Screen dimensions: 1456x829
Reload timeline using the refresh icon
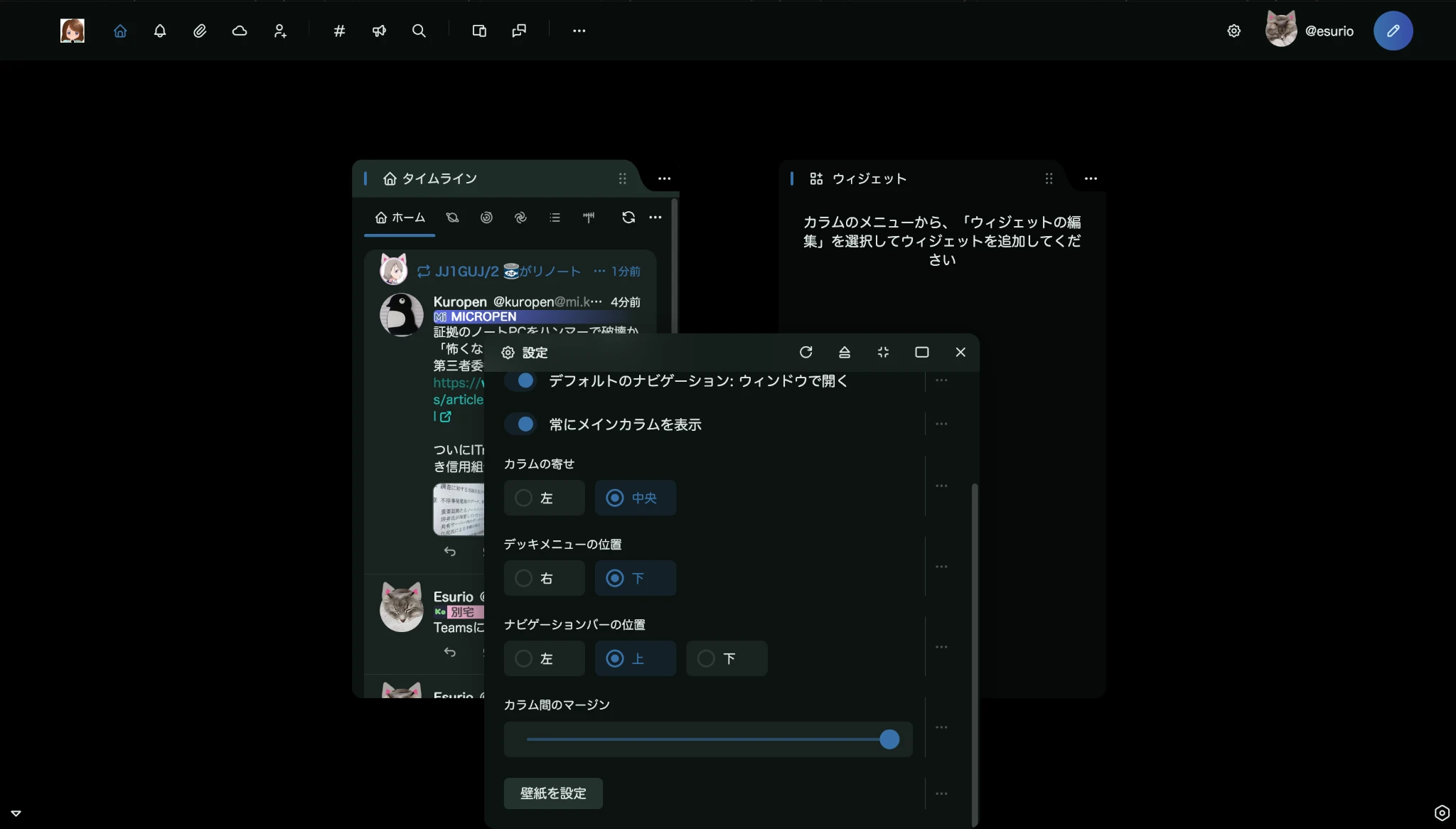(x=628, y=217)
